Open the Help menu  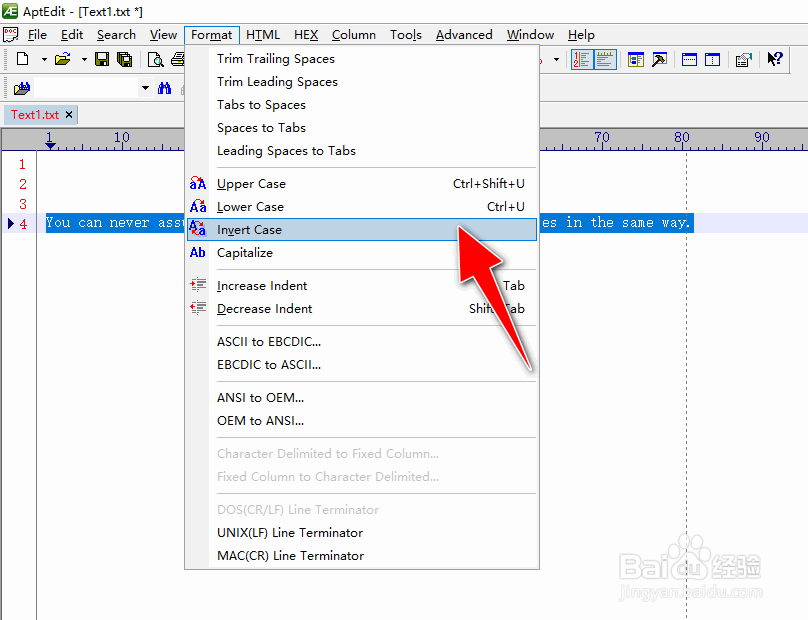tap(581, 35)
